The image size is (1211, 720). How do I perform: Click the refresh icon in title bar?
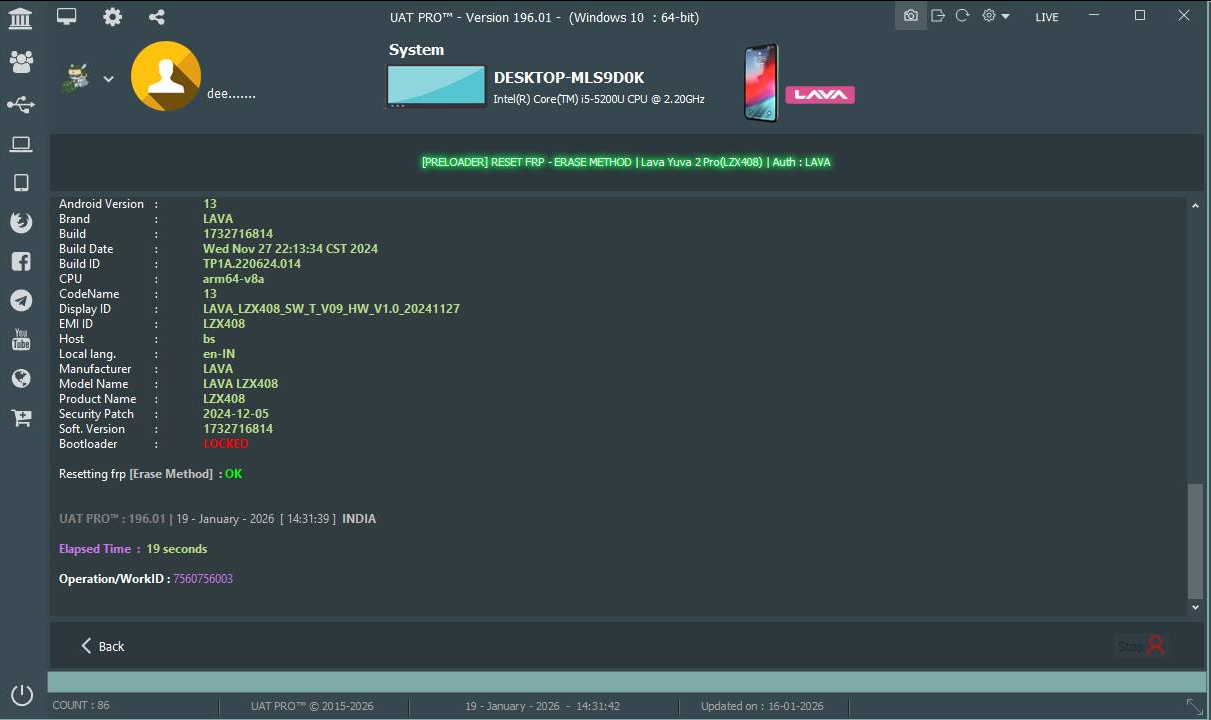pos(962,16)
